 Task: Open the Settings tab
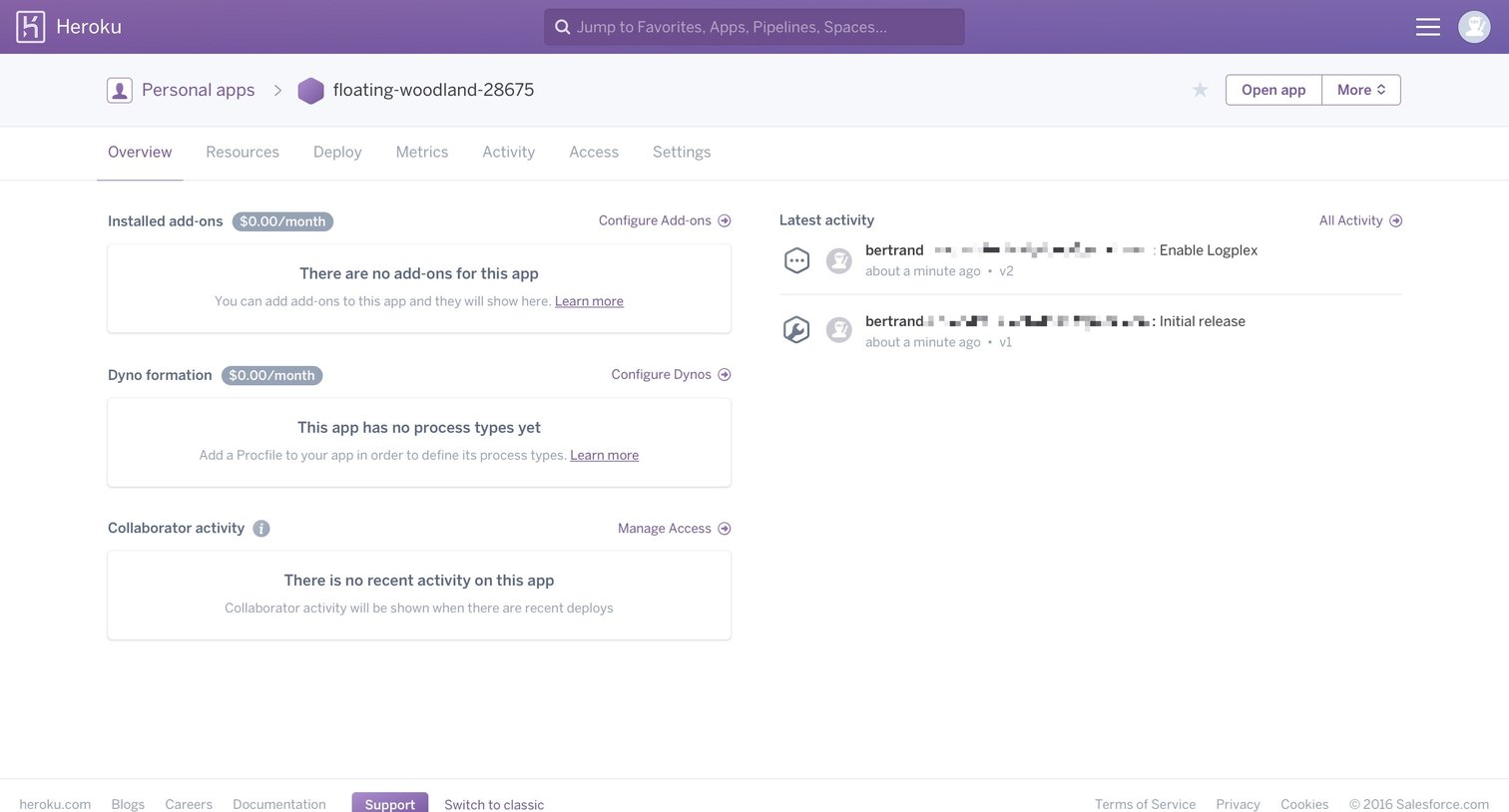coord(682,152)
